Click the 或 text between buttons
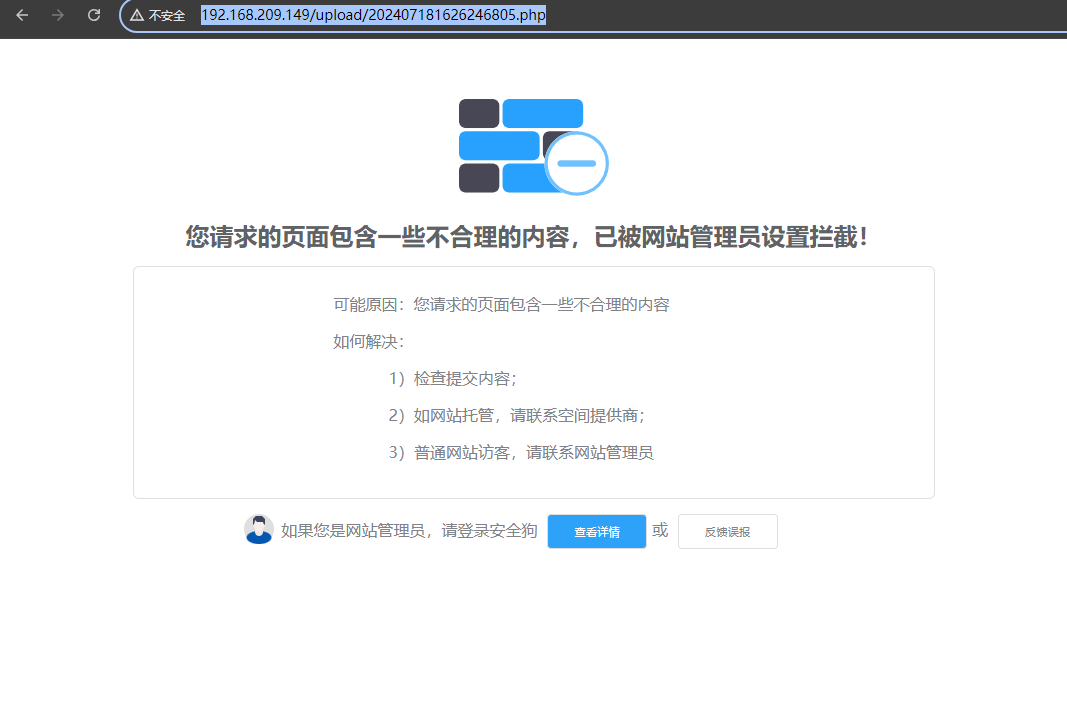This screenshot has height=705, width=1067. point(660,531)
